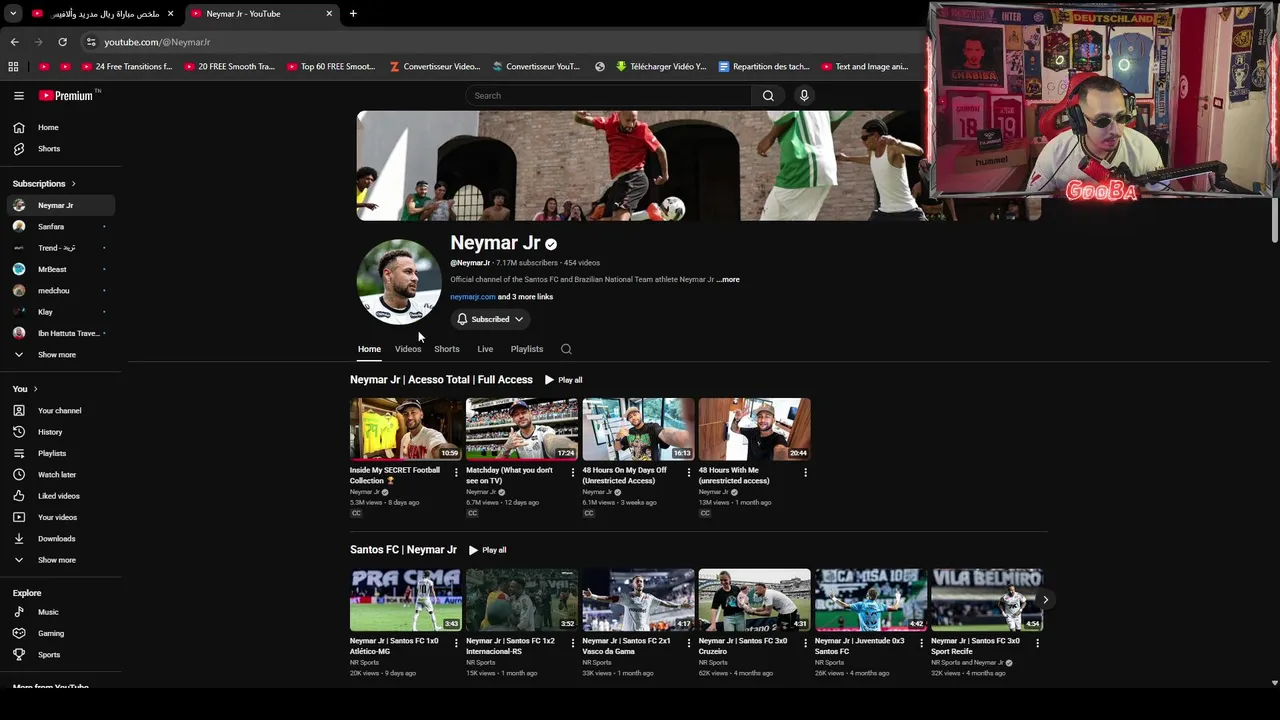Start voice search with microphone icon

804,96
